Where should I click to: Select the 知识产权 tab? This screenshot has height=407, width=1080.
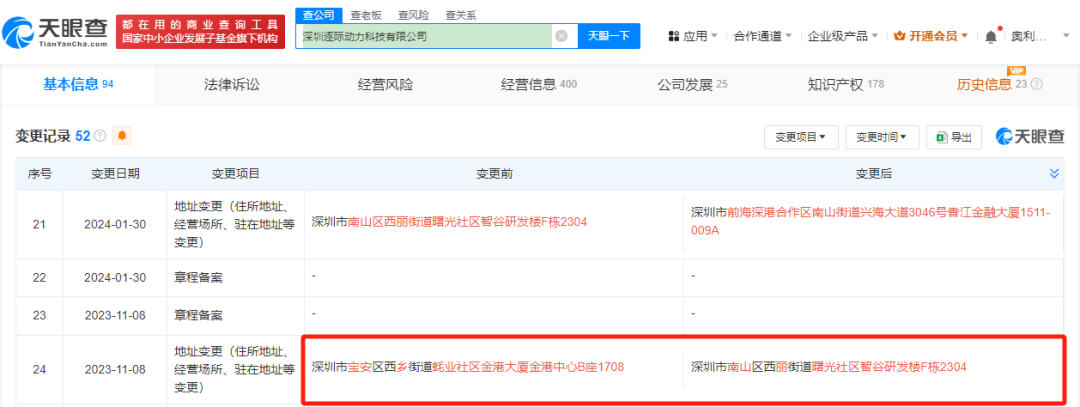846,85
